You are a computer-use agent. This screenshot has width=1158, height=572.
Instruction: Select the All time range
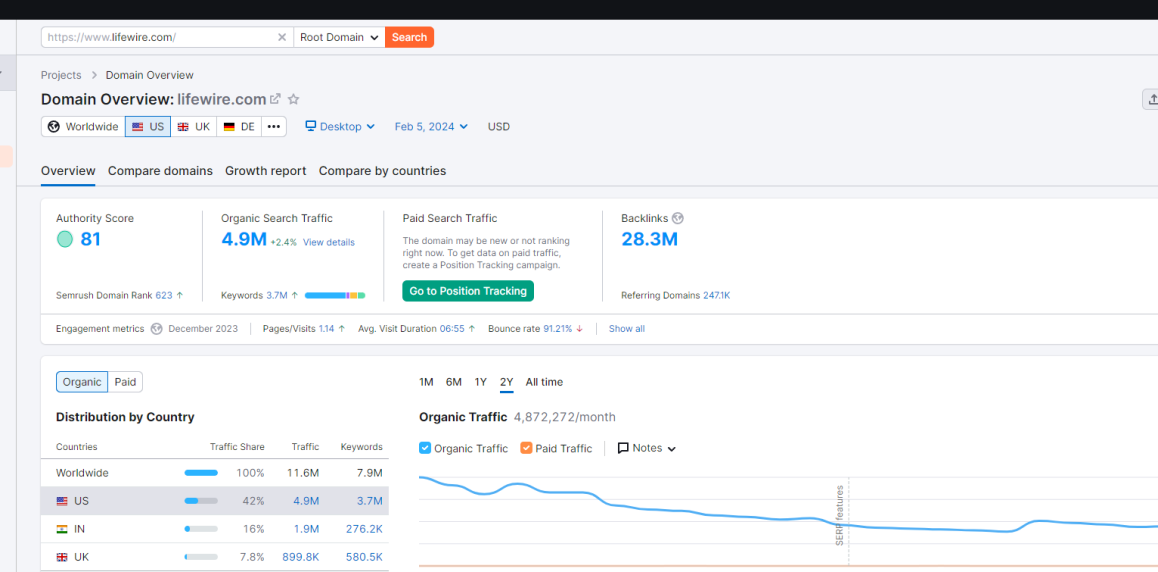(x=544, y=382)
